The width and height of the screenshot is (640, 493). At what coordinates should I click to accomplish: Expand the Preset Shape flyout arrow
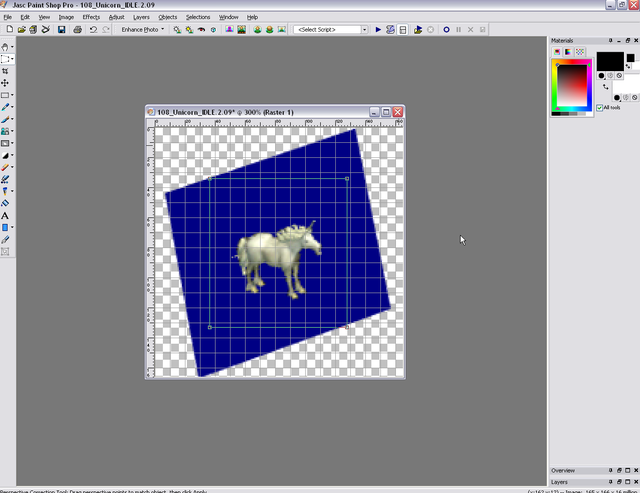click(x=12, y=227)
